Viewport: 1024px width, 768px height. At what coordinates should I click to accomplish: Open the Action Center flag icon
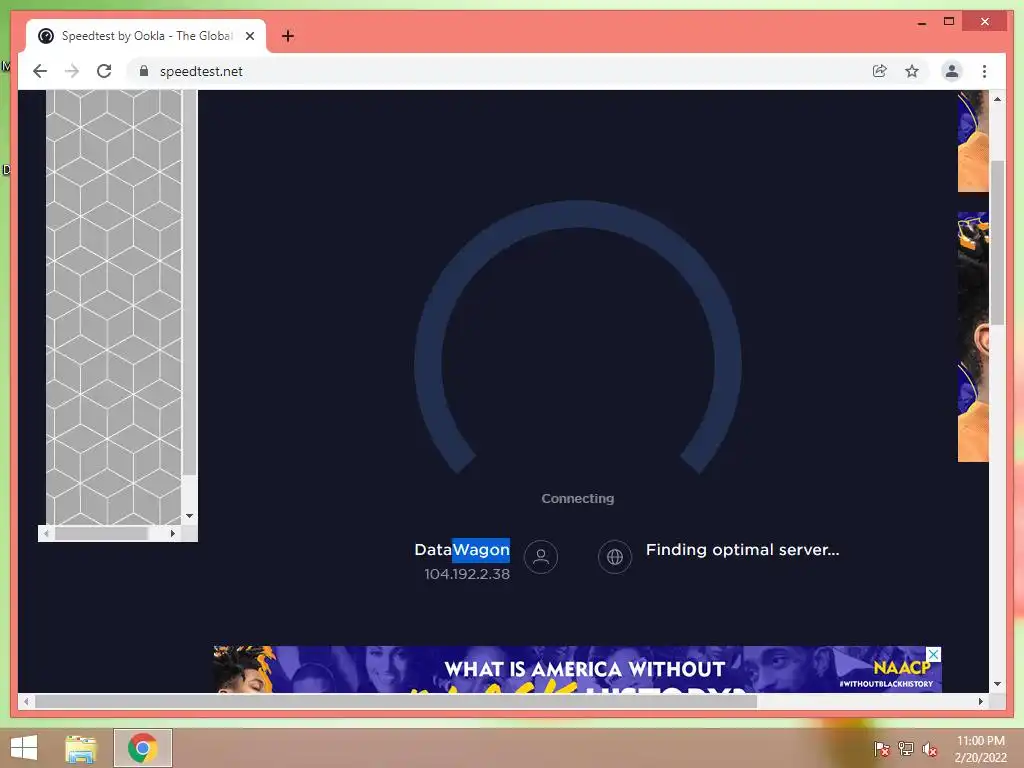tap(881, 749)
